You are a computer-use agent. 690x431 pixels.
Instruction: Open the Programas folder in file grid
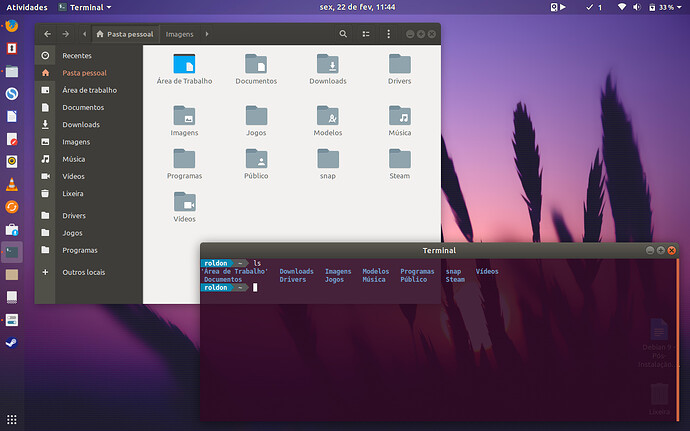point(184,158)
